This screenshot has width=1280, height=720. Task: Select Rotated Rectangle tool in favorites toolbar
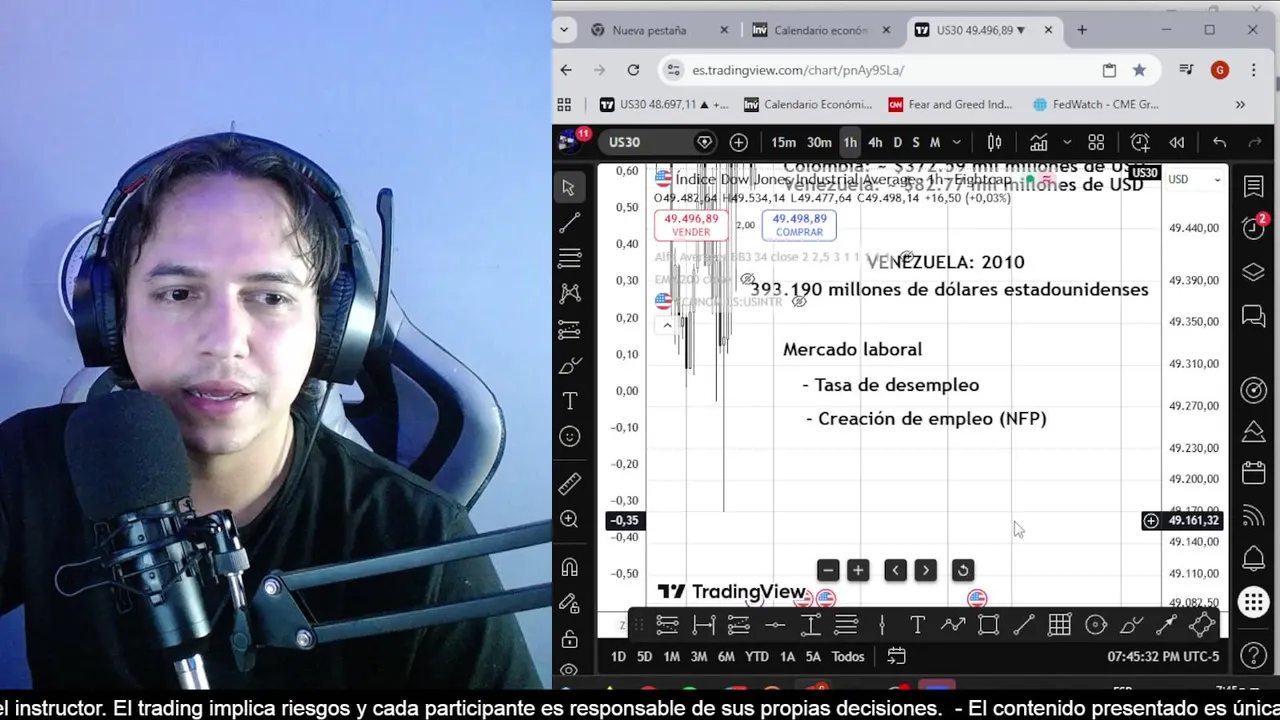(x=1202, y=625)
